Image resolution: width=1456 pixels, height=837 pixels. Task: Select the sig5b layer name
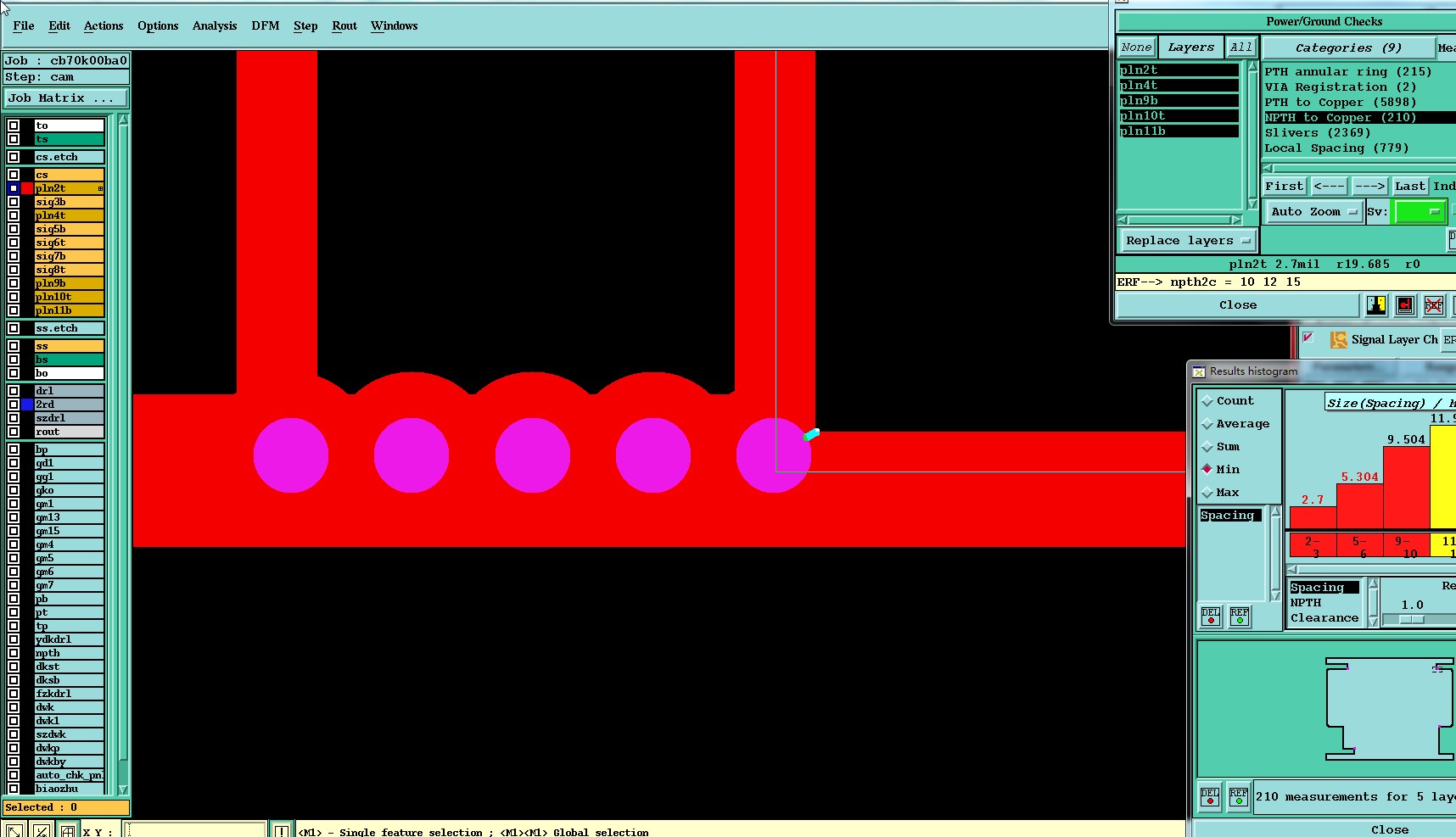tap(69, 229)
